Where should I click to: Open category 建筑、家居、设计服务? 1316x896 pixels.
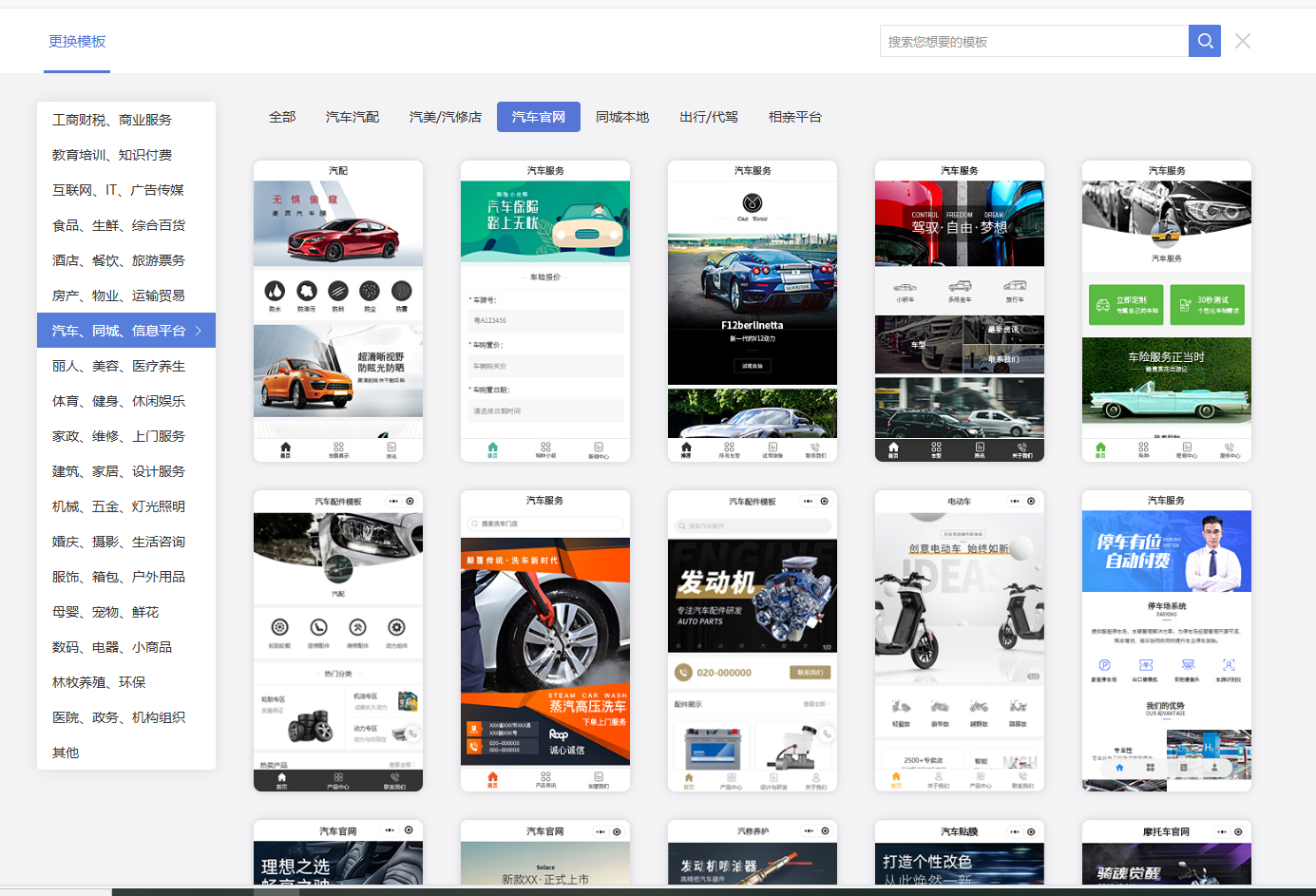tap(126, 471)
